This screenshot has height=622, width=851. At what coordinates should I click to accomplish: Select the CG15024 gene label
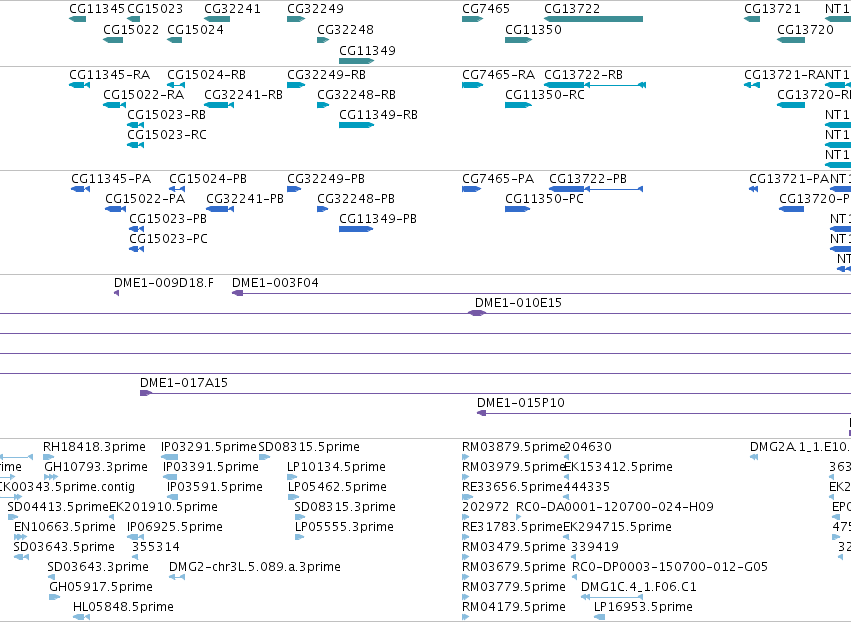pyautogui.click(x=195, y=30)
